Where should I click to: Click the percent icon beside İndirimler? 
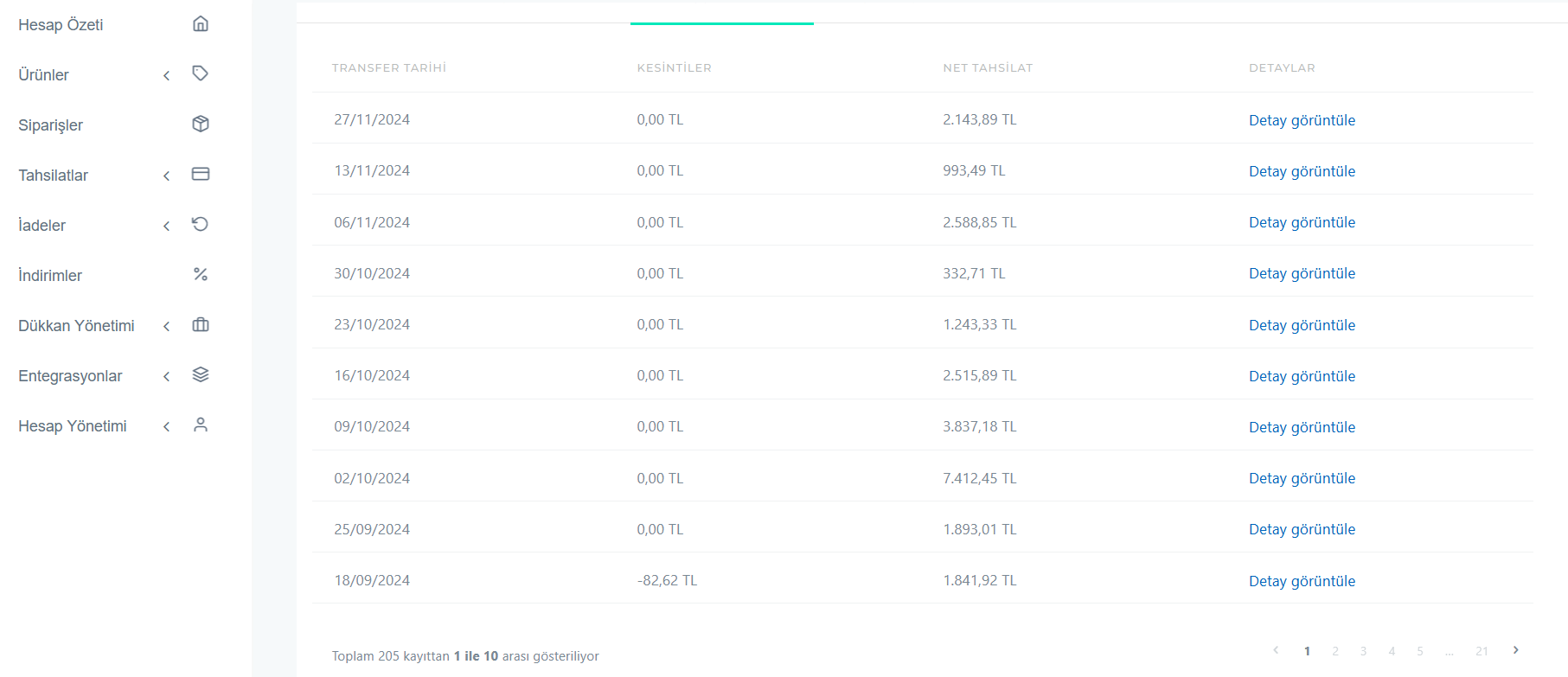point(201,274)
